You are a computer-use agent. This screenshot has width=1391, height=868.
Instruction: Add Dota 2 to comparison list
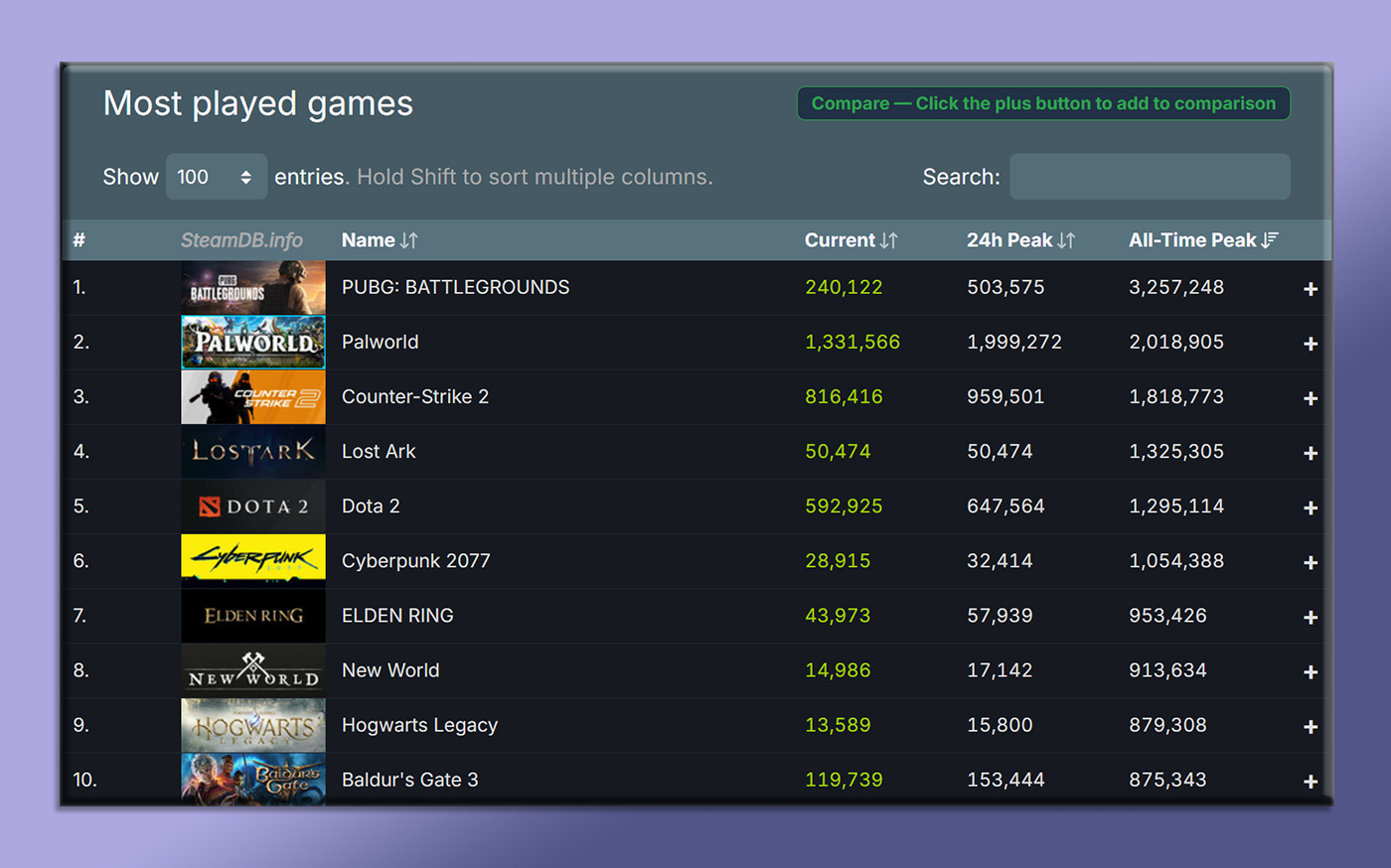click(x=1311, y=507)
